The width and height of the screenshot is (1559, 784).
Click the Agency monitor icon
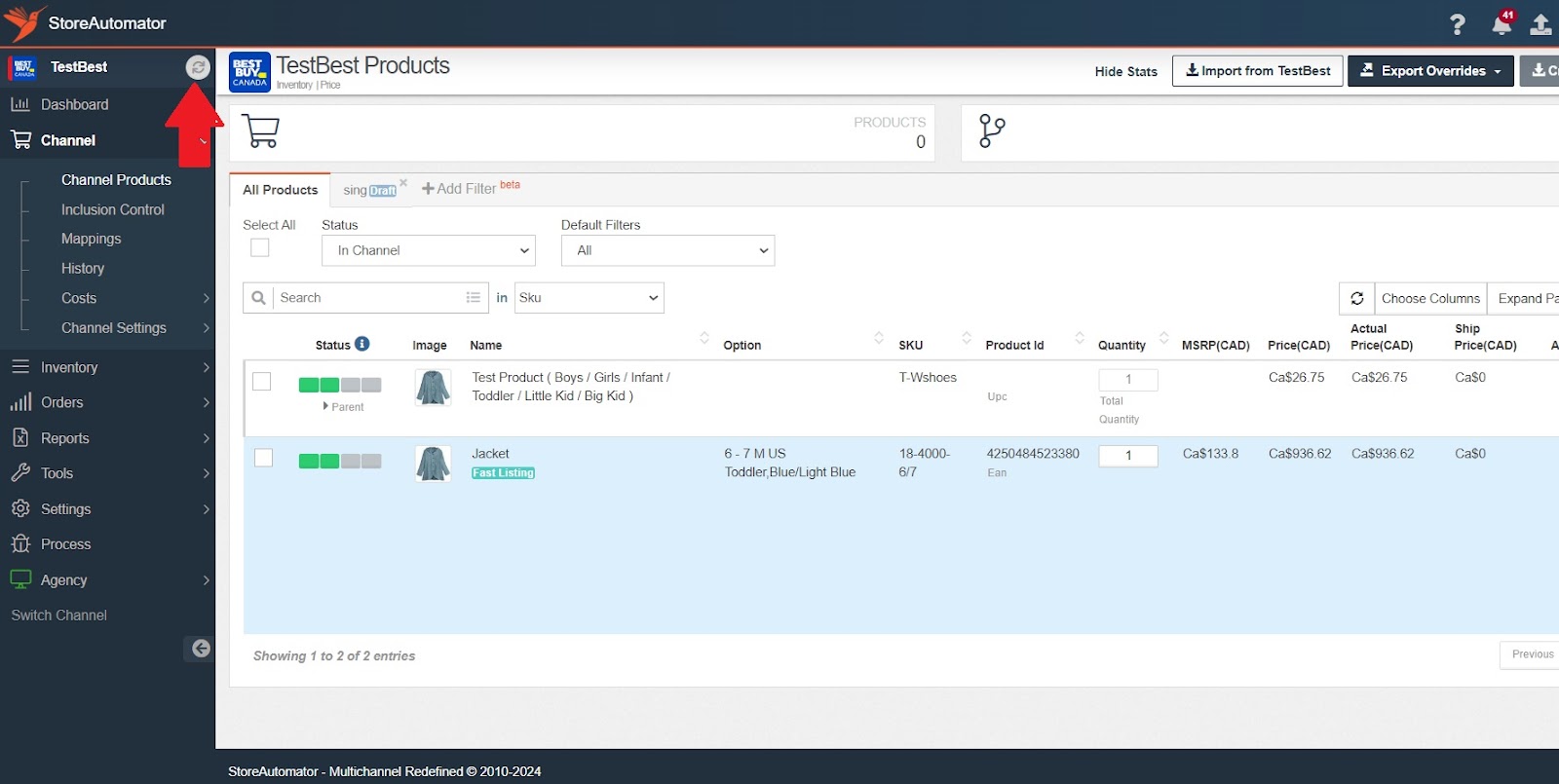(x=20, y=579)
